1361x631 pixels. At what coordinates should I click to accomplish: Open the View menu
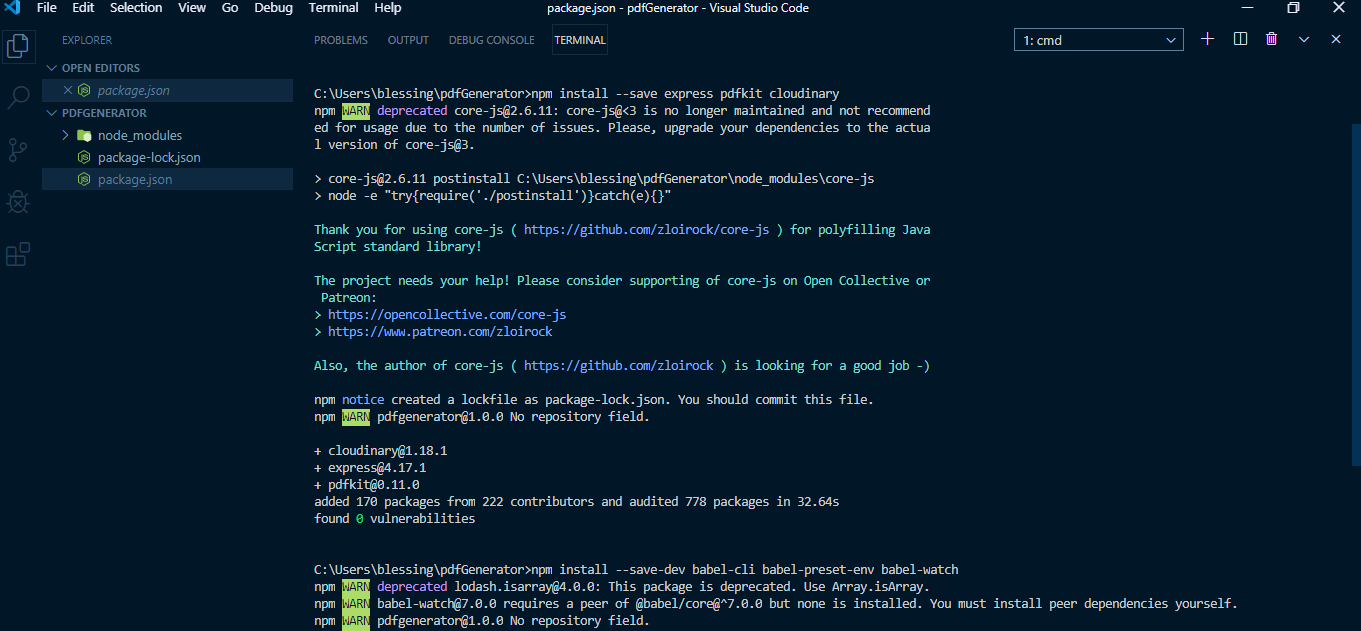(192, 8)
